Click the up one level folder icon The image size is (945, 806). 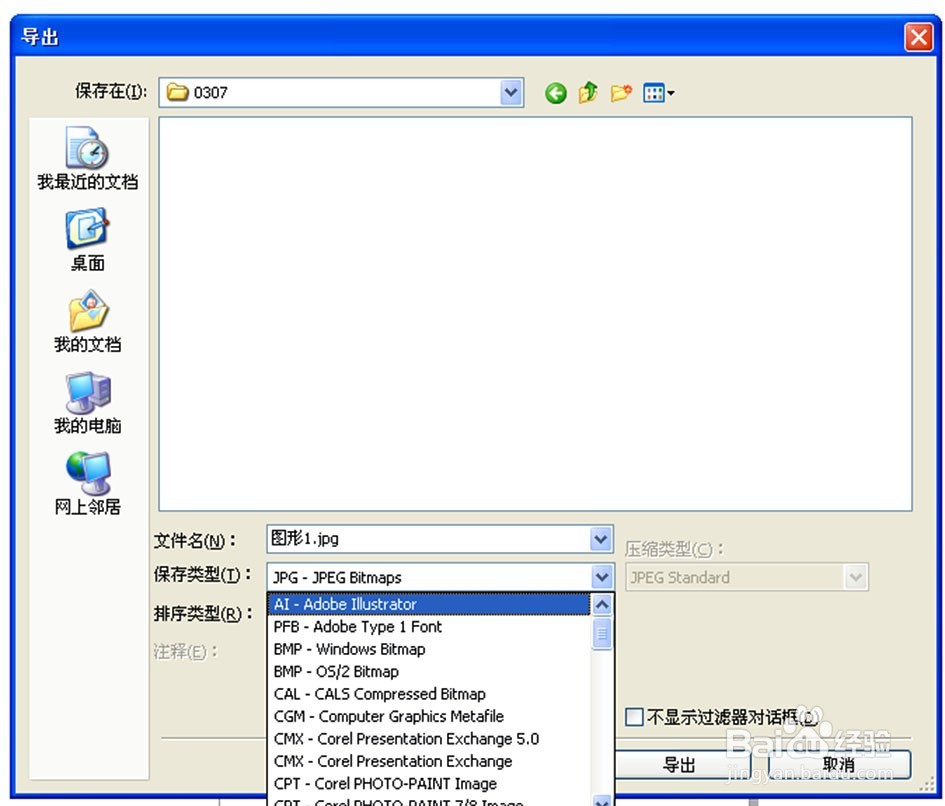pos(588,92)
